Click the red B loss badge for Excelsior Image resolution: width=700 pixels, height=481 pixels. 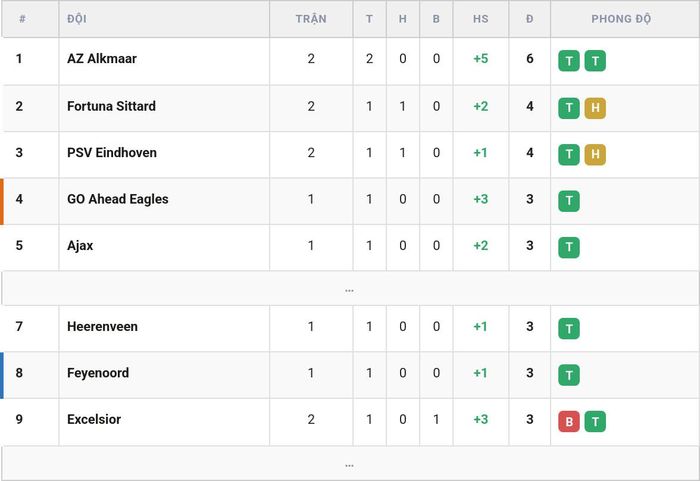(x=569, y=421)
